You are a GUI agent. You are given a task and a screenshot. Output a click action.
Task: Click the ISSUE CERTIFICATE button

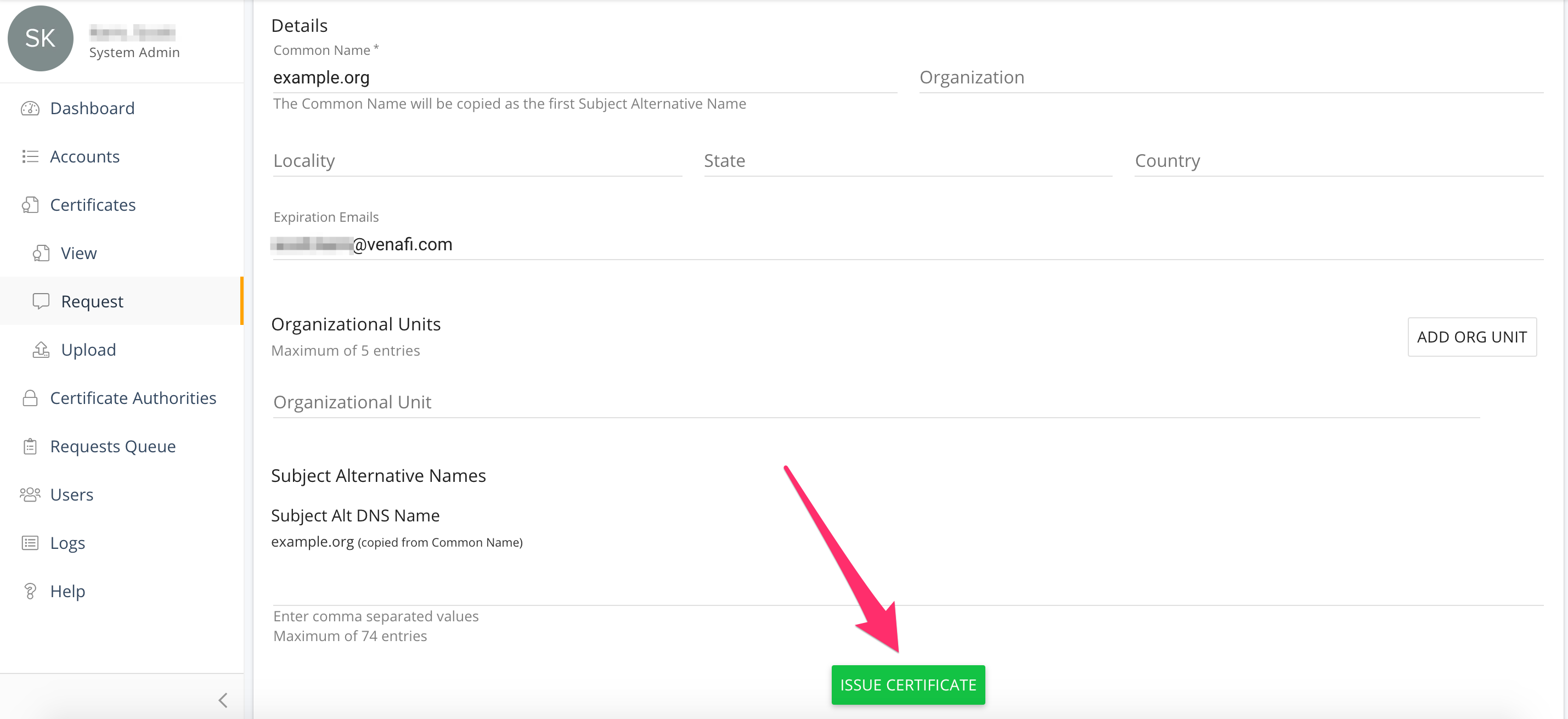click(908, 685)
